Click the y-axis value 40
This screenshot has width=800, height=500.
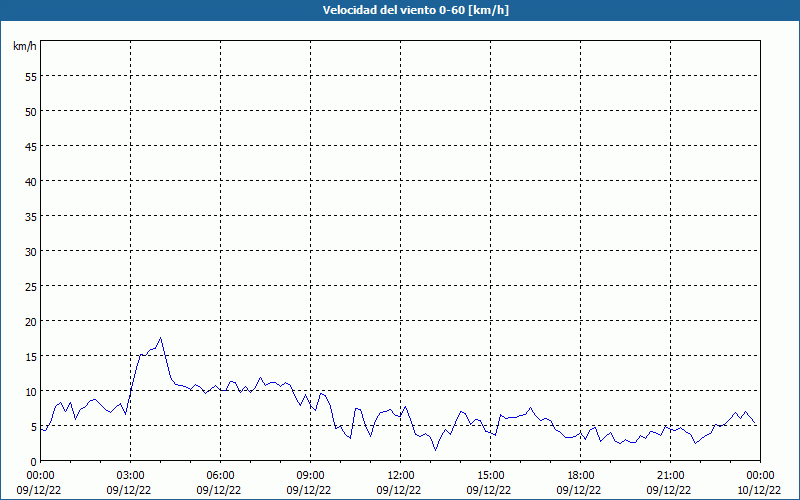tap(31, 182)
